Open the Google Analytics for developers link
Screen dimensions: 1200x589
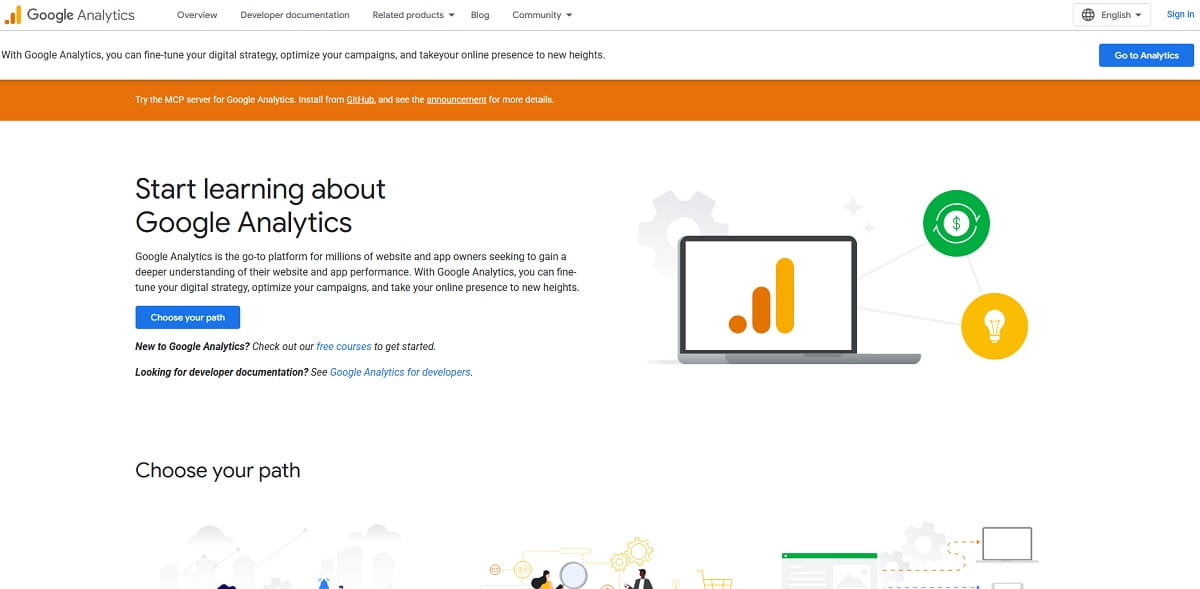[399, 371]
